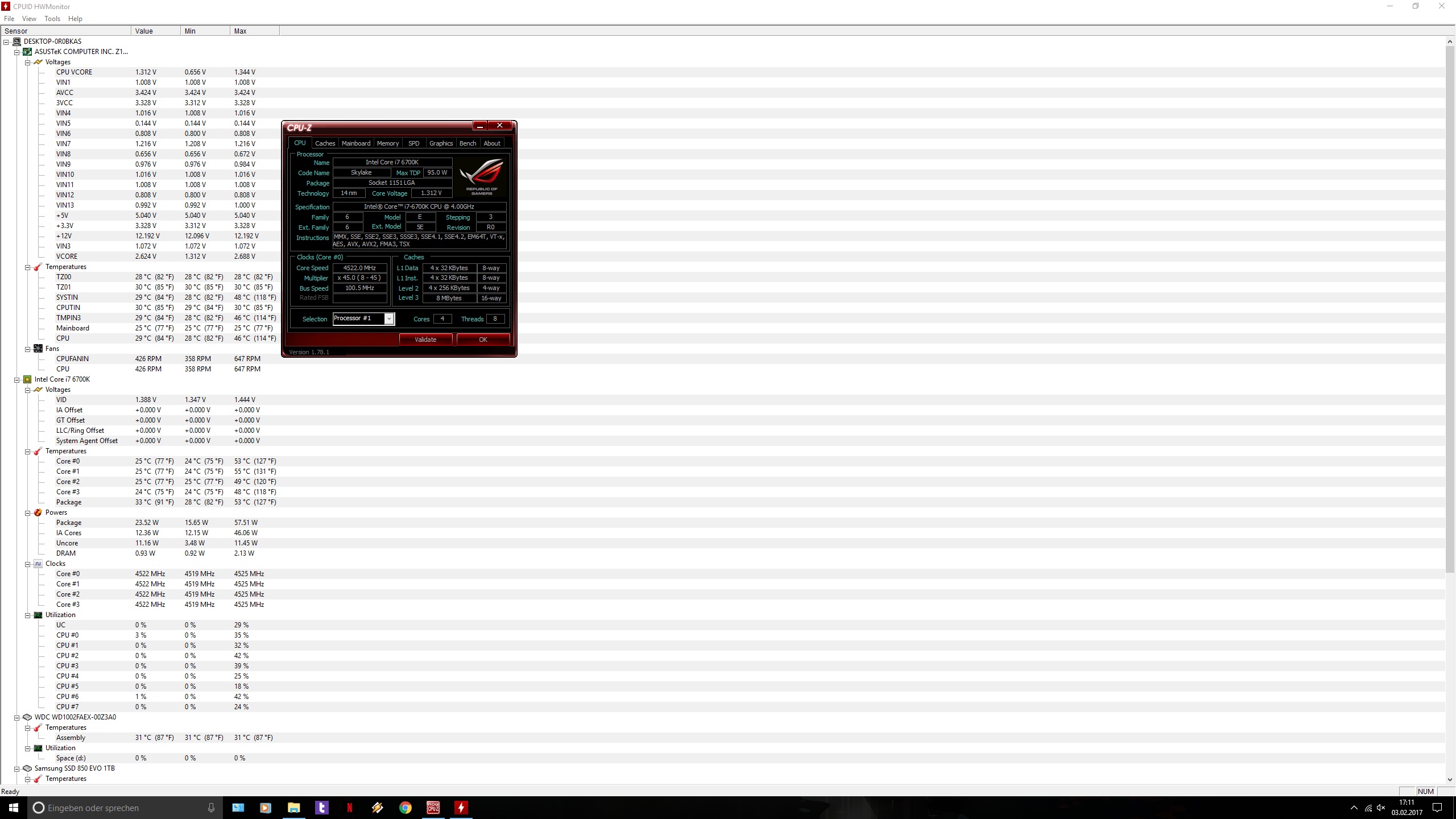This screenshot has width=1456, height=819.
Task: Click the Clocks node icon
Action: pos(38,564)
